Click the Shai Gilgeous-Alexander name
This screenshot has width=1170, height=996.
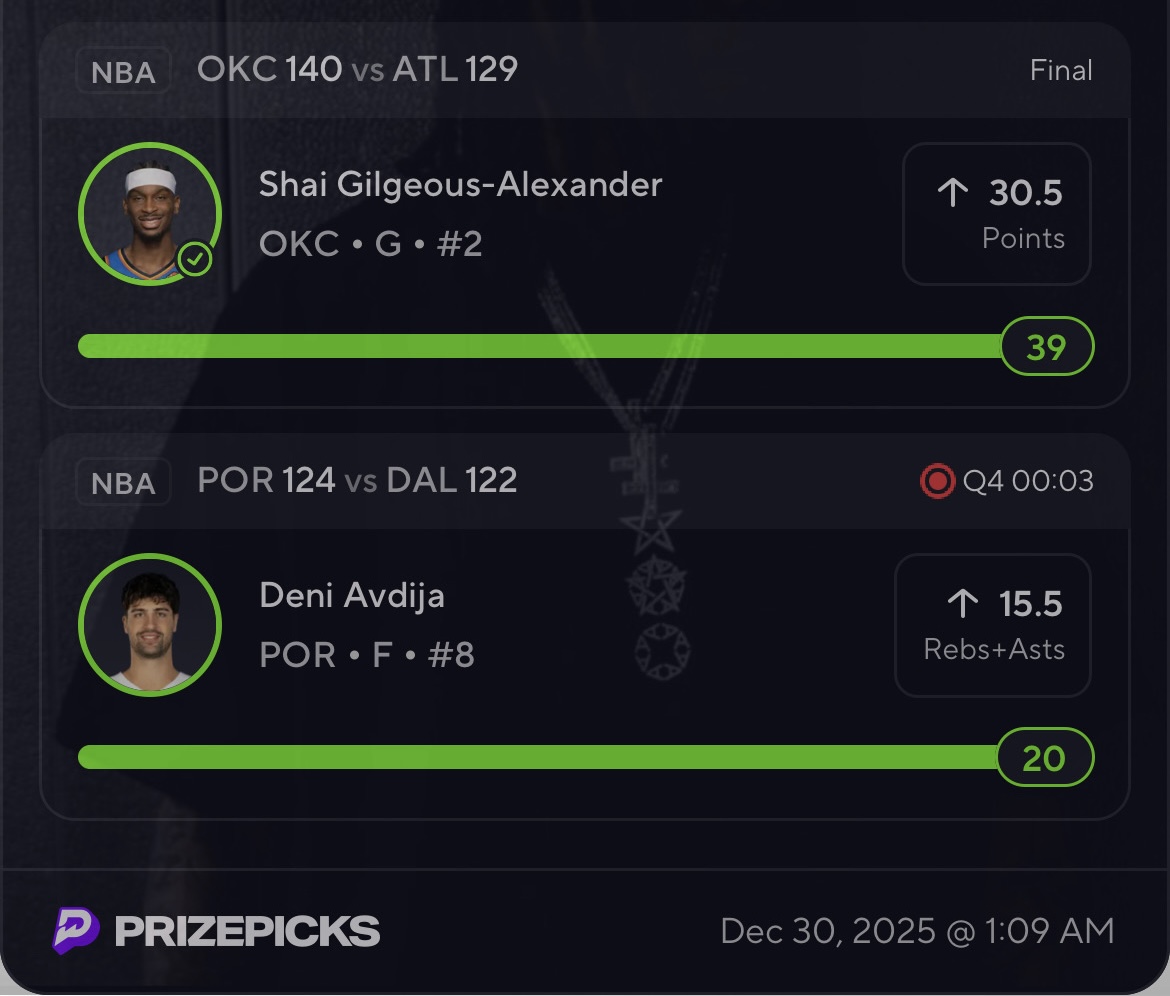pyautogui.click(x=460, y=185)
